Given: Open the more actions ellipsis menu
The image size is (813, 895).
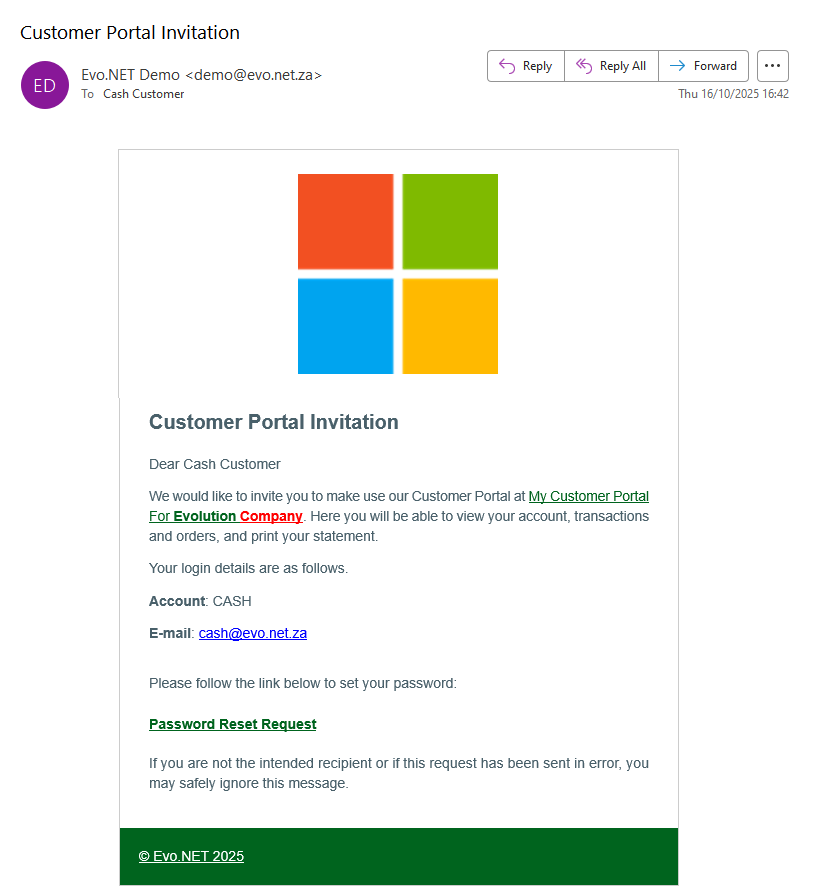Looking at the screenshot, I should tap(772, 66).
